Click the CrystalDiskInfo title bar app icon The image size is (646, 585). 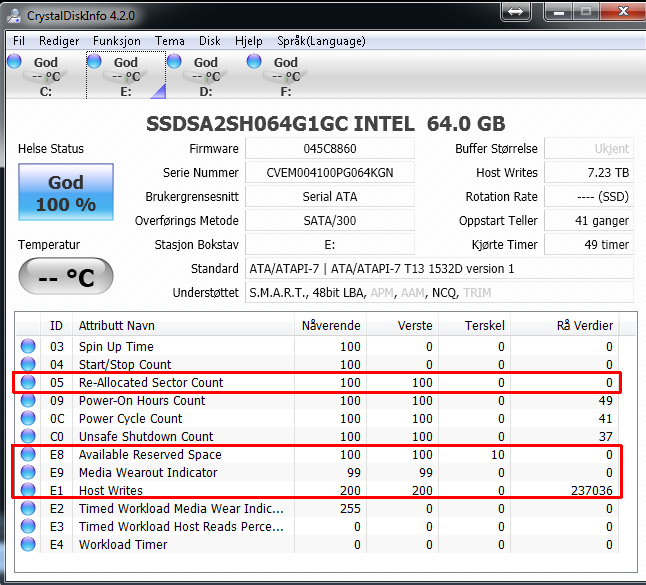tap(14, 16)
